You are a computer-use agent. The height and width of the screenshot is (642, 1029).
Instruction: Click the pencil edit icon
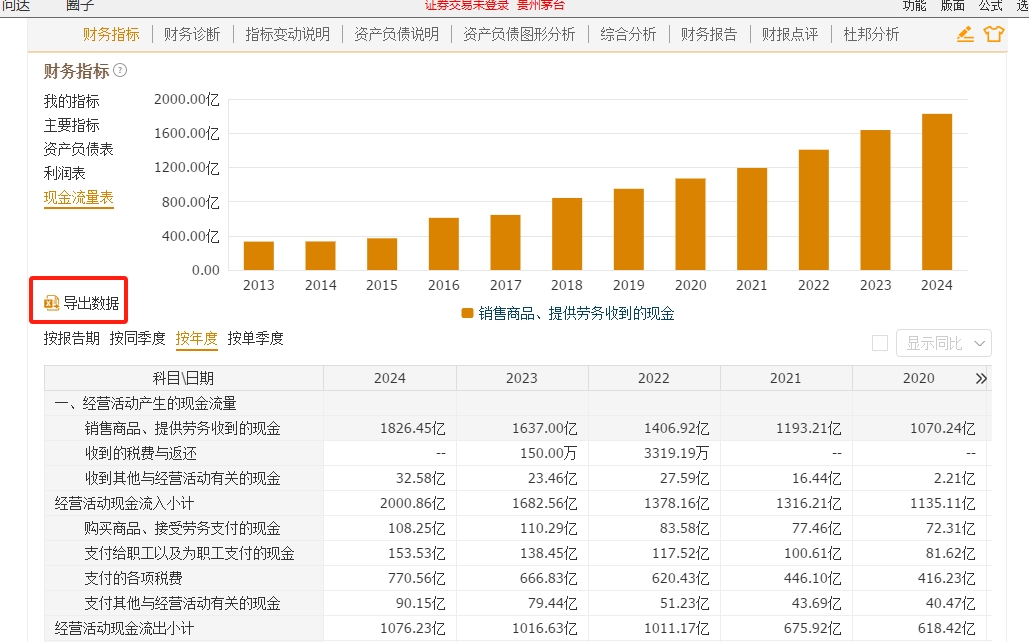point(965,34)
